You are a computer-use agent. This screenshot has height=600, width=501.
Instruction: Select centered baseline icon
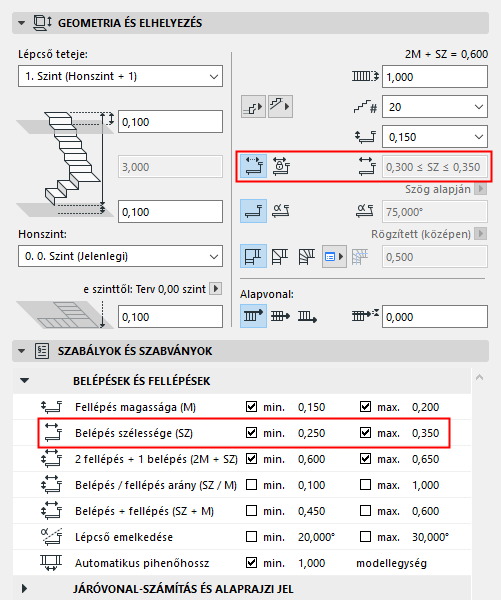coord(280,316)
